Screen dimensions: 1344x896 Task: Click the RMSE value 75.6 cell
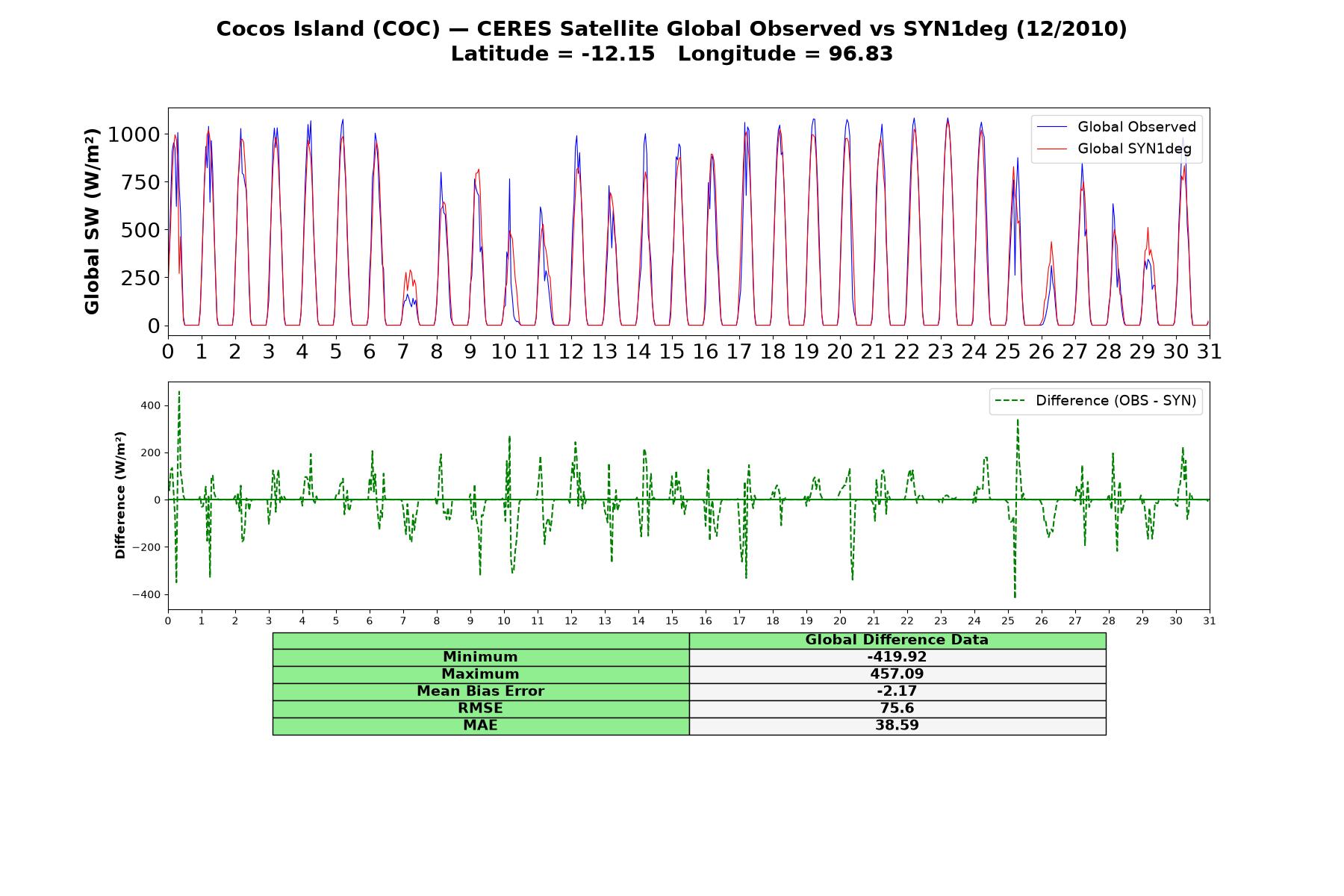click(897, 709)
